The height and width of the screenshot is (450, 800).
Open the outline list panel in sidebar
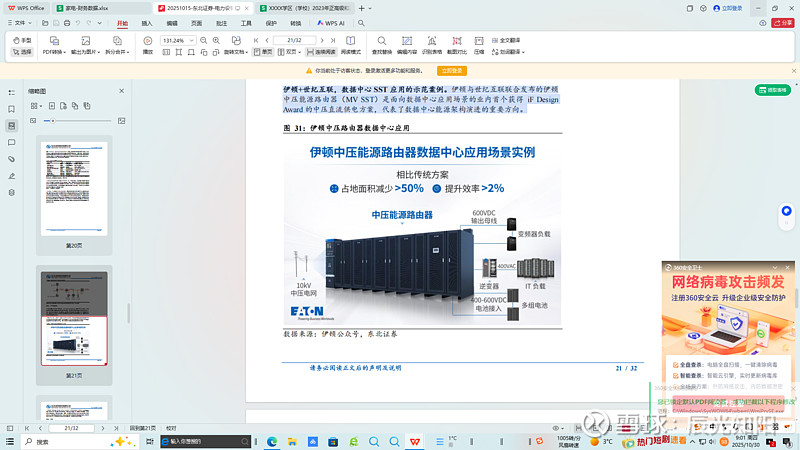pyautogui.click(x=11, y=93)
